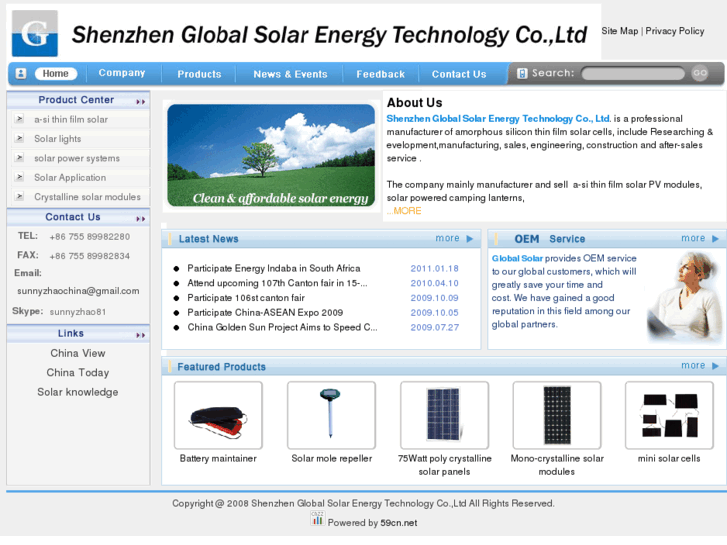Open Crystalline solar modules category
Screen dimensions: 727x545
tap(87, 197)
